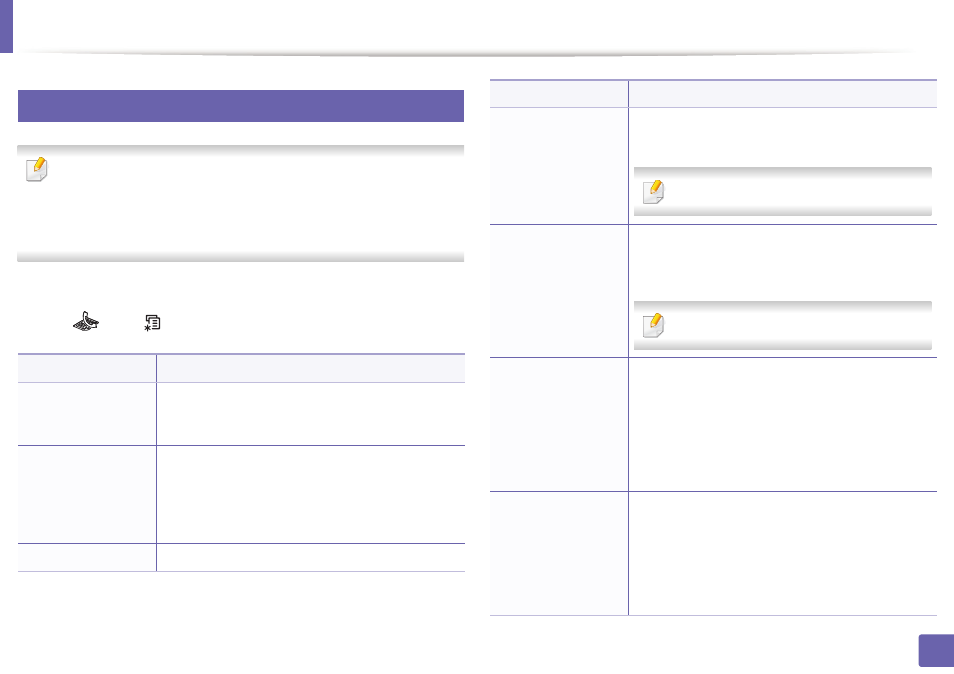Viewport: 954px width, 674px height.
Task: Click the purple chapter marker in page corner
Action: point(6,26)
